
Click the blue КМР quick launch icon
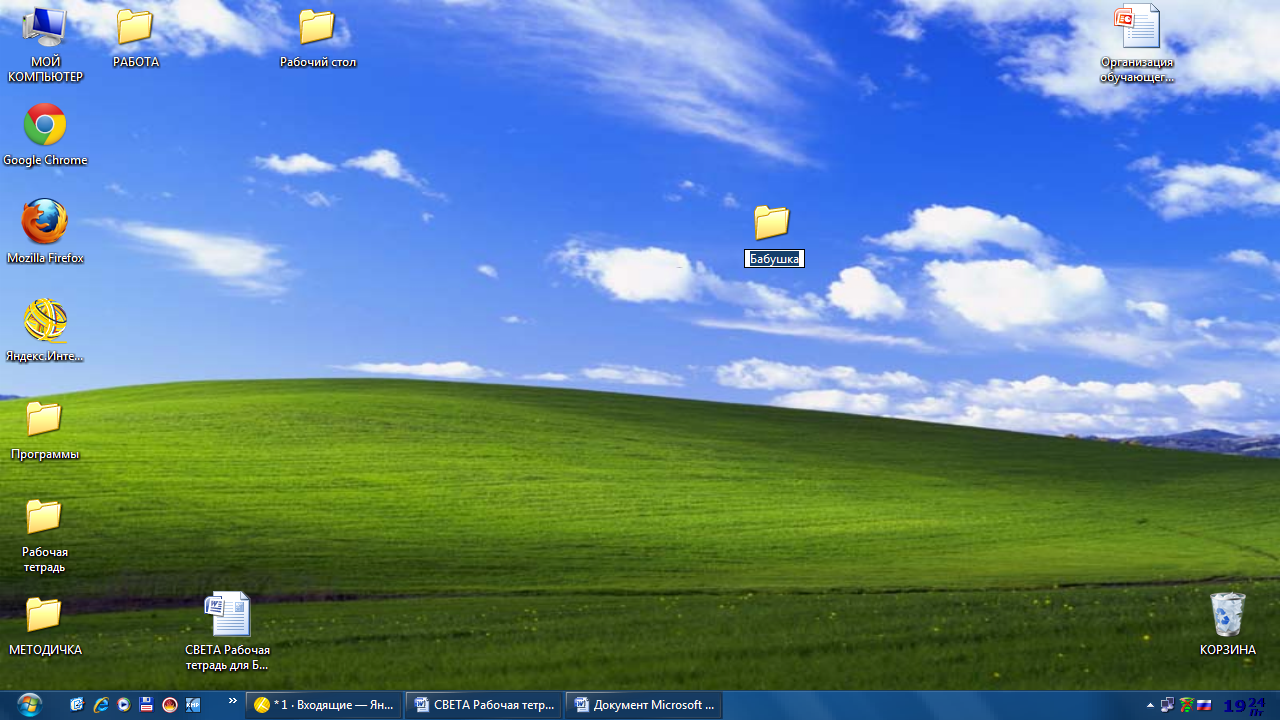pos(193,705)
